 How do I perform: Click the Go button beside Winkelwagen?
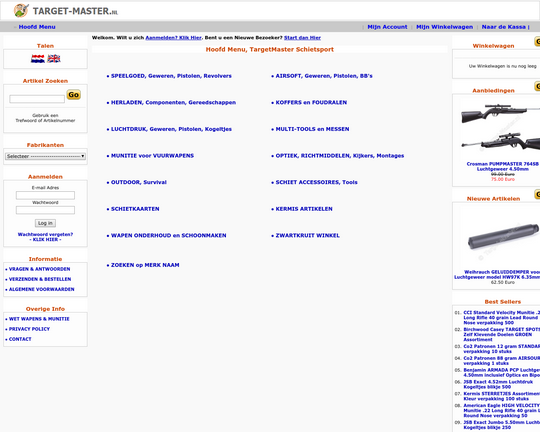[537, 41]
